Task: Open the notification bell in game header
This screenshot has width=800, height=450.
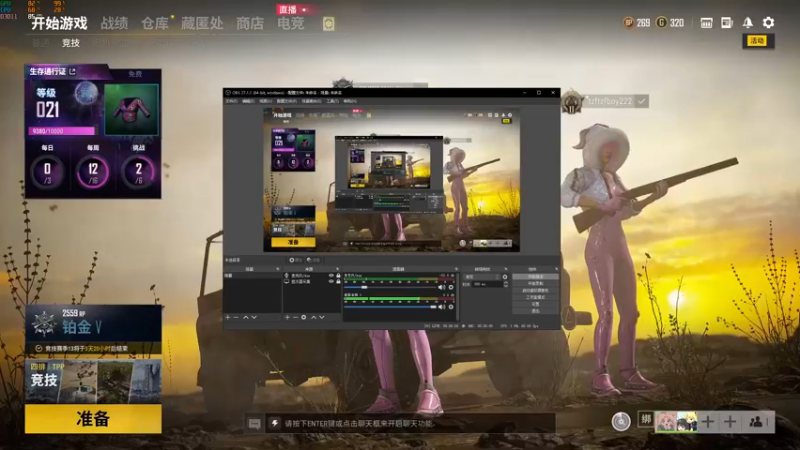Action: 747,22
